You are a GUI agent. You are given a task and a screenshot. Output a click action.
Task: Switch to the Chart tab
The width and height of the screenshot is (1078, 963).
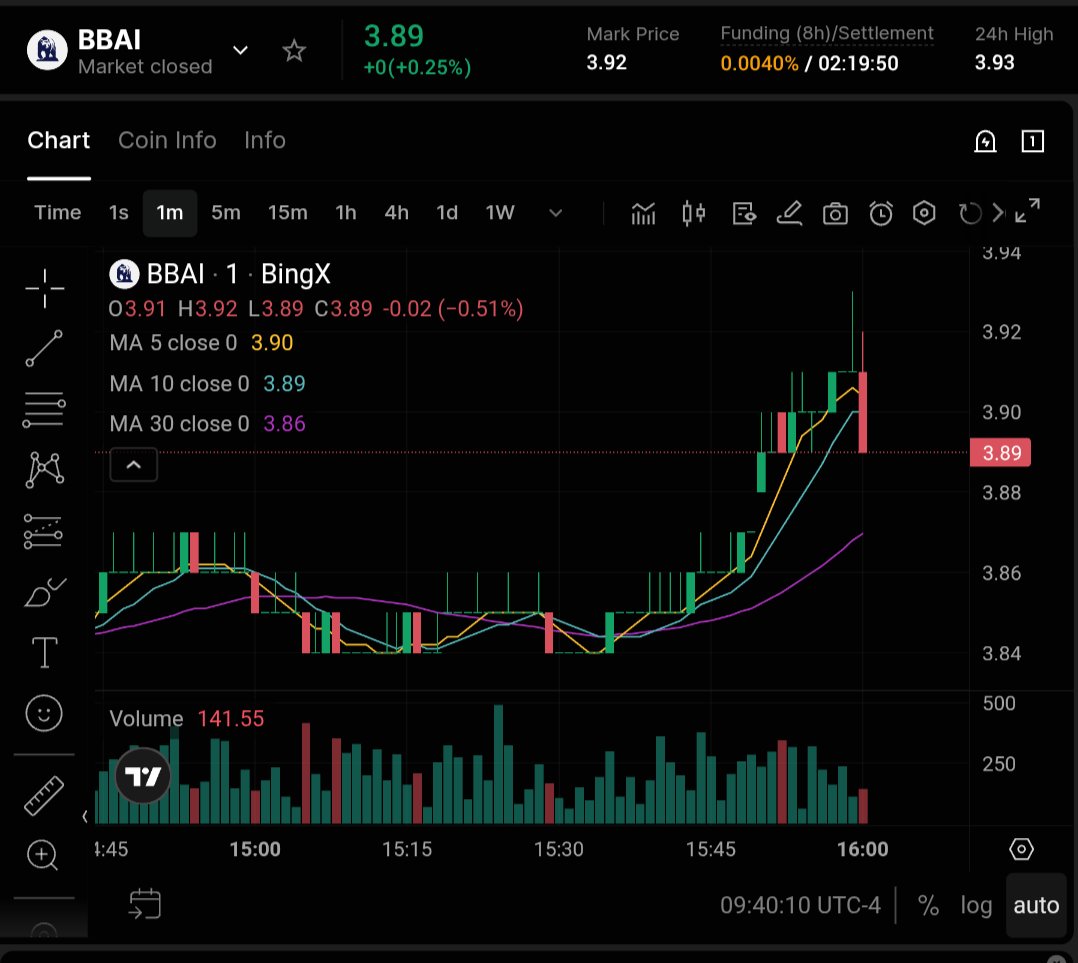(58, 140)
